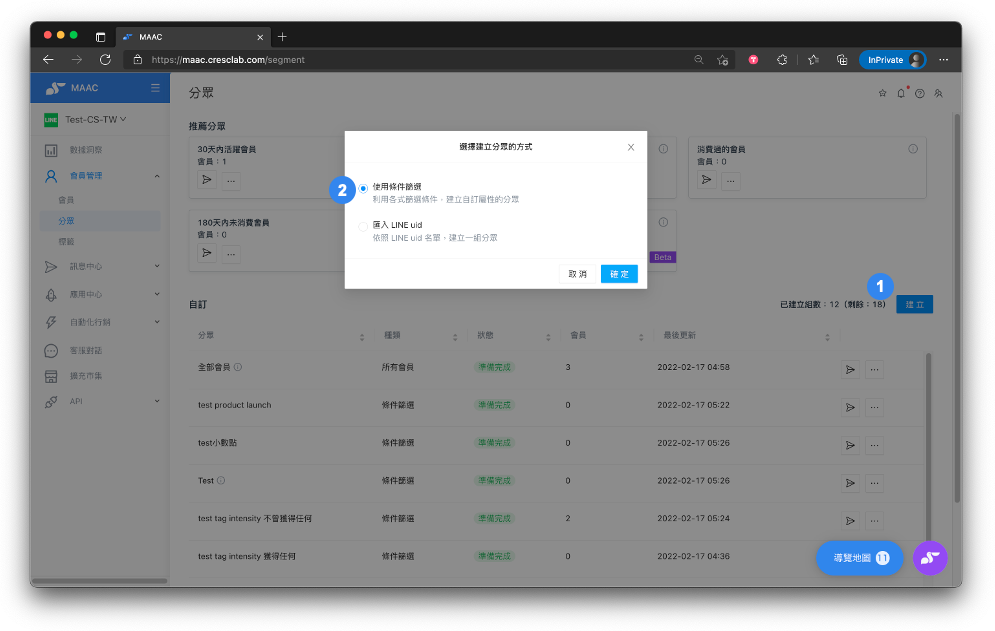Open 數據洞察 in the sidebar
995x631 pixels.
pos(86,150)
